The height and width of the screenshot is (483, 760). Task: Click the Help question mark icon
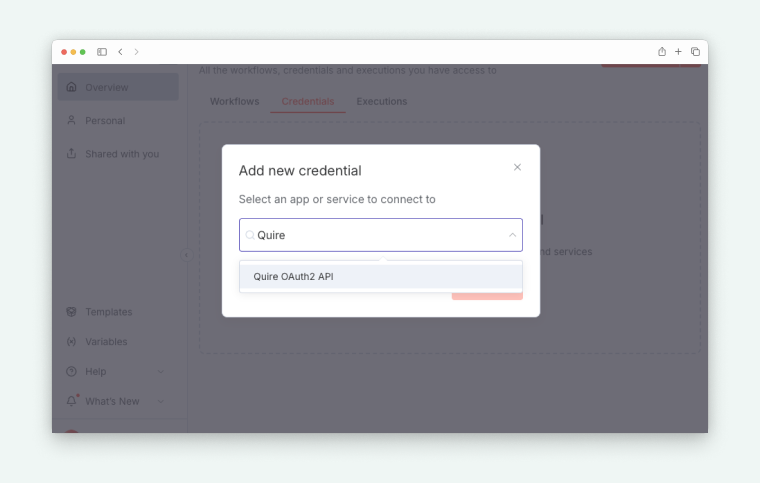pyautogui.click(x=71, y=372)
